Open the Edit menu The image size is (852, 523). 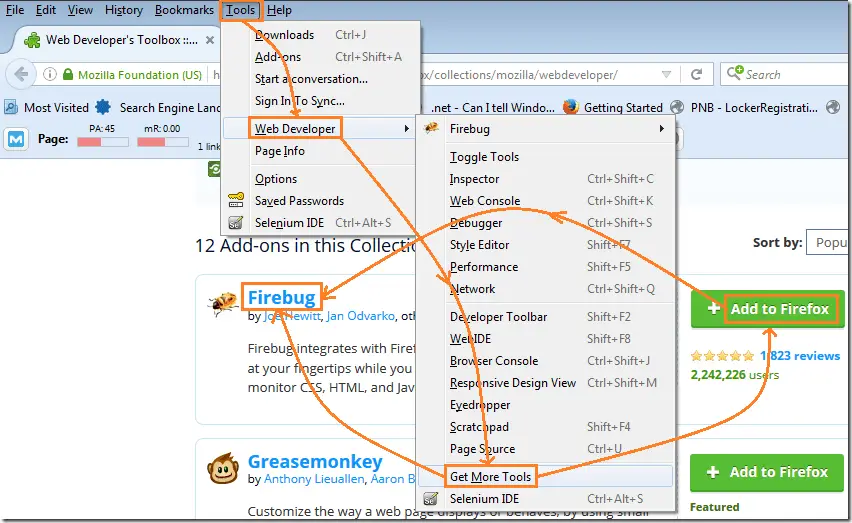(x=46, y=10)
